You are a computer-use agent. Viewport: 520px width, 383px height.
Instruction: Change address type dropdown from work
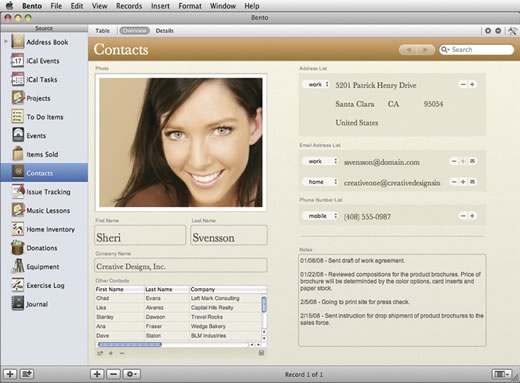click(x=317, y=84)
